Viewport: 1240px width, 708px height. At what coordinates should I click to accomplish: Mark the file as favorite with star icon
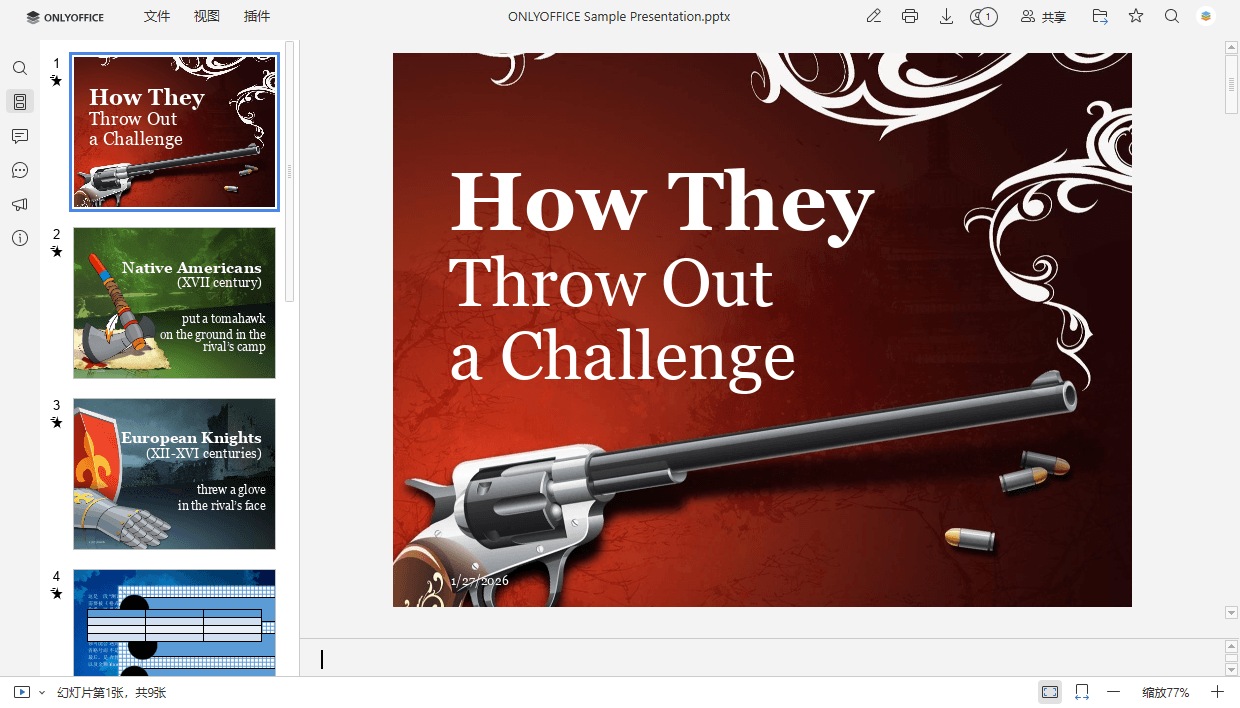click(1136, 16)
